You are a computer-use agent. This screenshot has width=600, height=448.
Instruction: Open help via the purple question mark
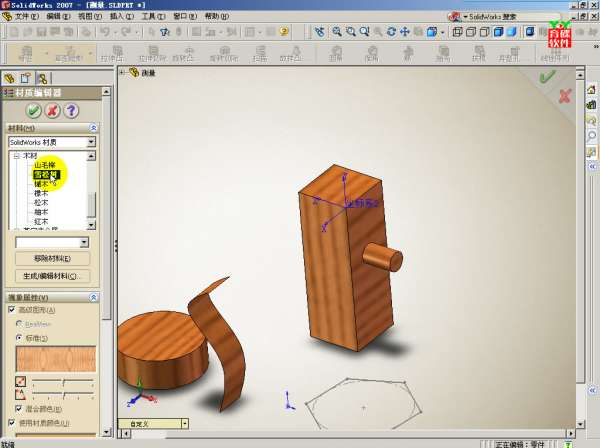pyautogui.click(x=71, y=110)
